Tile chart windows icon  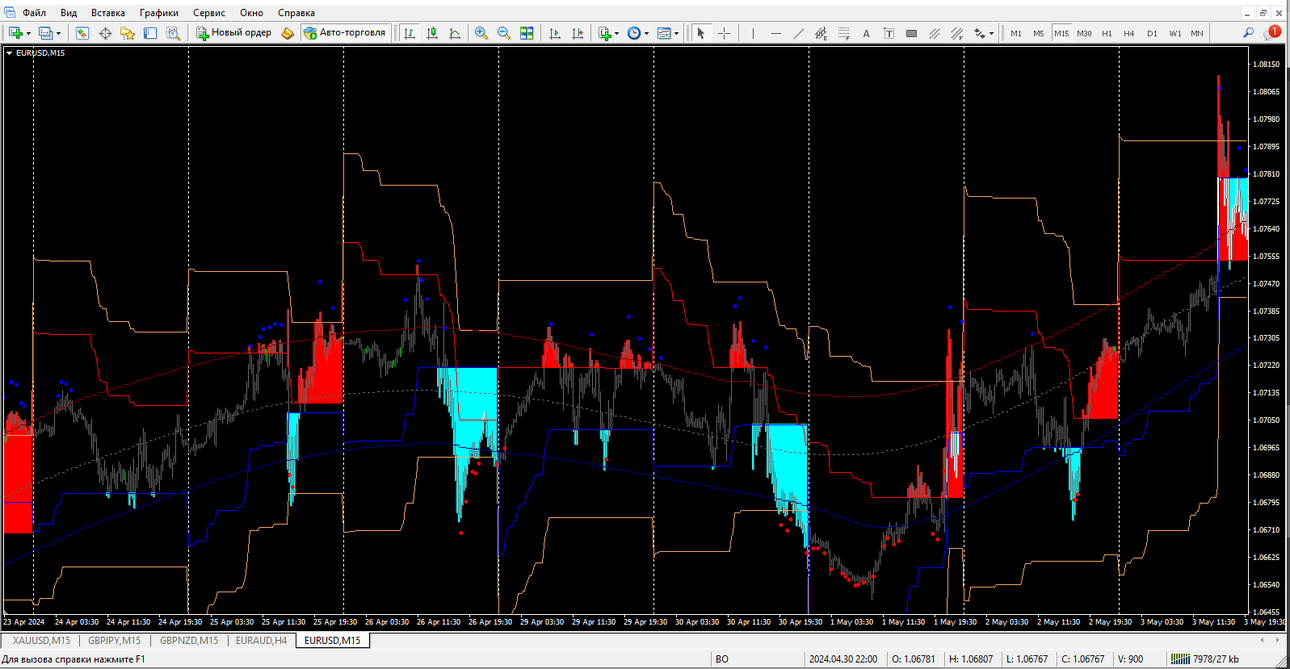pos(527,33)
